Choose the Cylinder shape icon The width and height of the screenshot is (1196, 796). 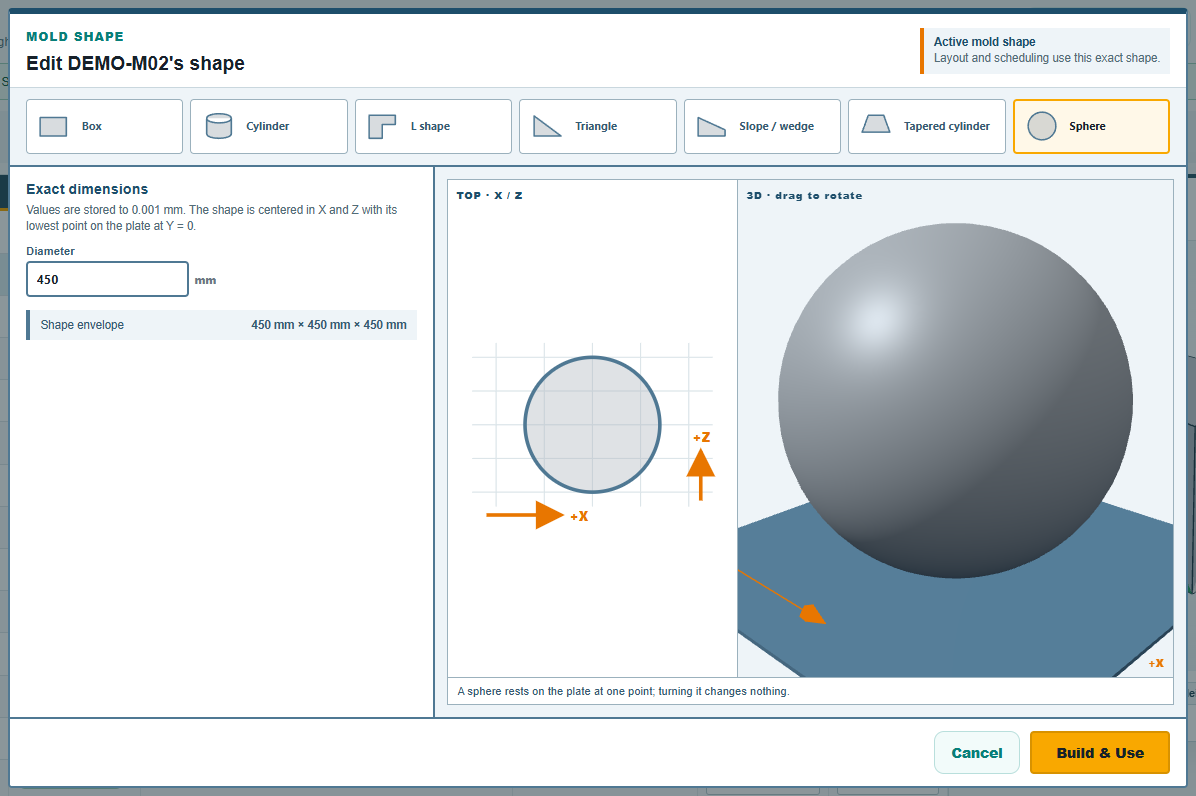[x=219, y=127]
